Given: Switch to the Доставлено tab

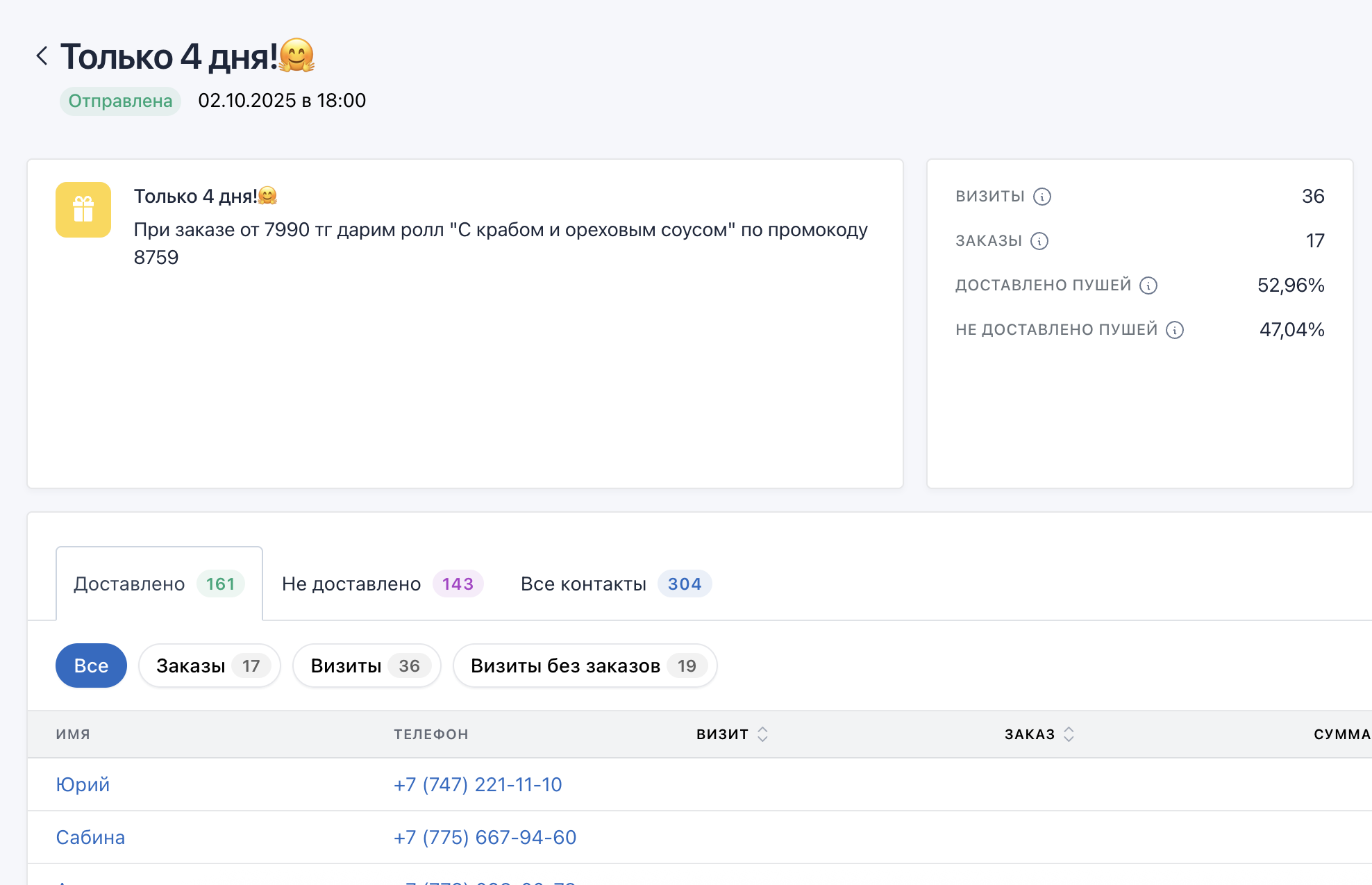Looking at the screenshot, I should coord(159,584).
